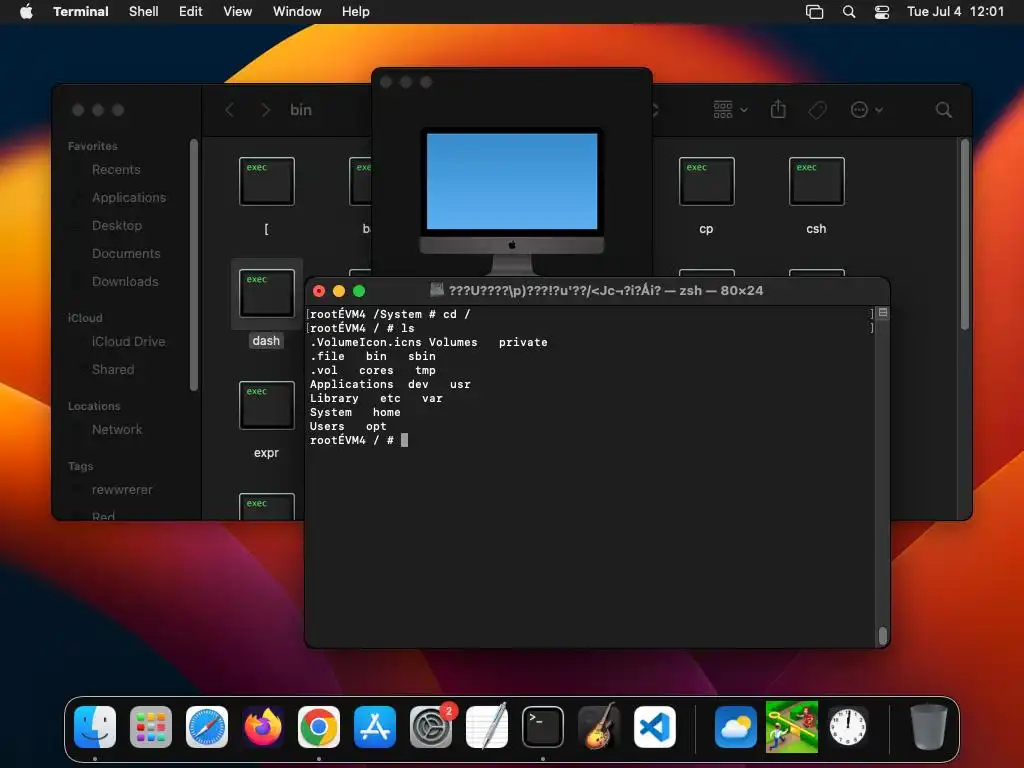The width and height of the screenshot is (1024, 768).
Task: Open Visual Studio Code from the Dock
Action: pos(655,727)
